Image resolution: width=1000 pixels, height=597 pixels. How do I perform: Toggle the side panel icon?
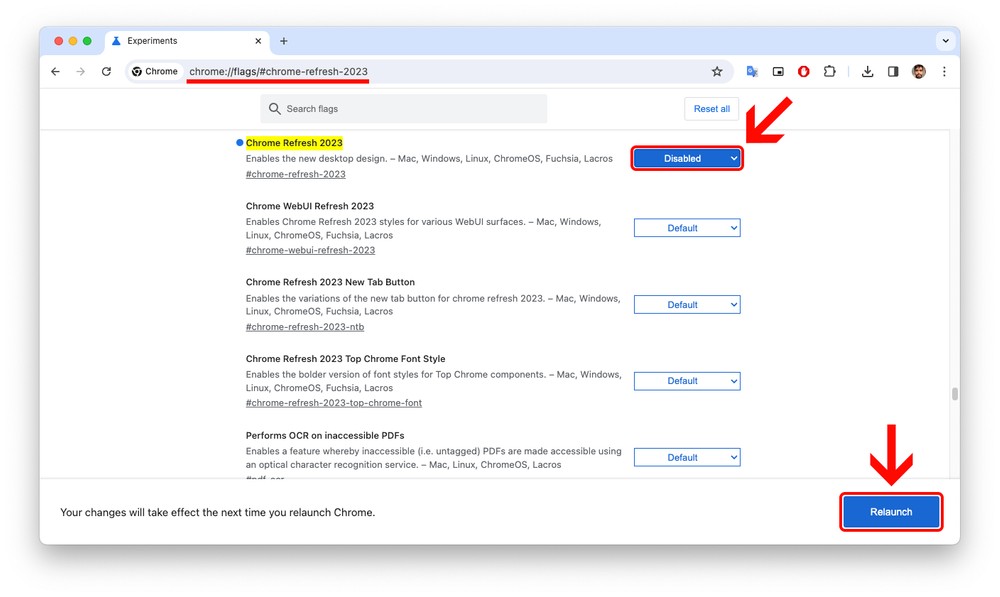pyautogui.click(x=893, y=71)
